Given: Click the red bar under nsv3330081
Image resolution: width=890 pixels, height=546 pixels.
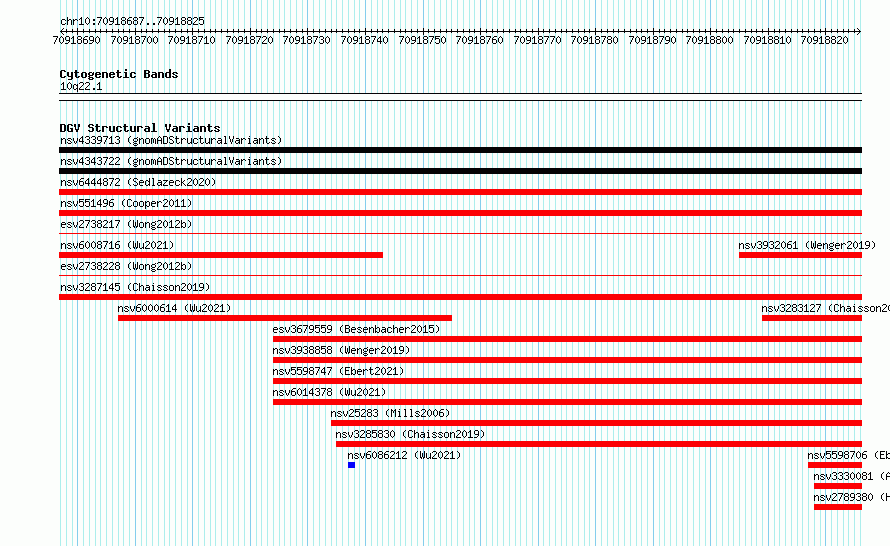Looking at the screenshot, I should [838, 486].
